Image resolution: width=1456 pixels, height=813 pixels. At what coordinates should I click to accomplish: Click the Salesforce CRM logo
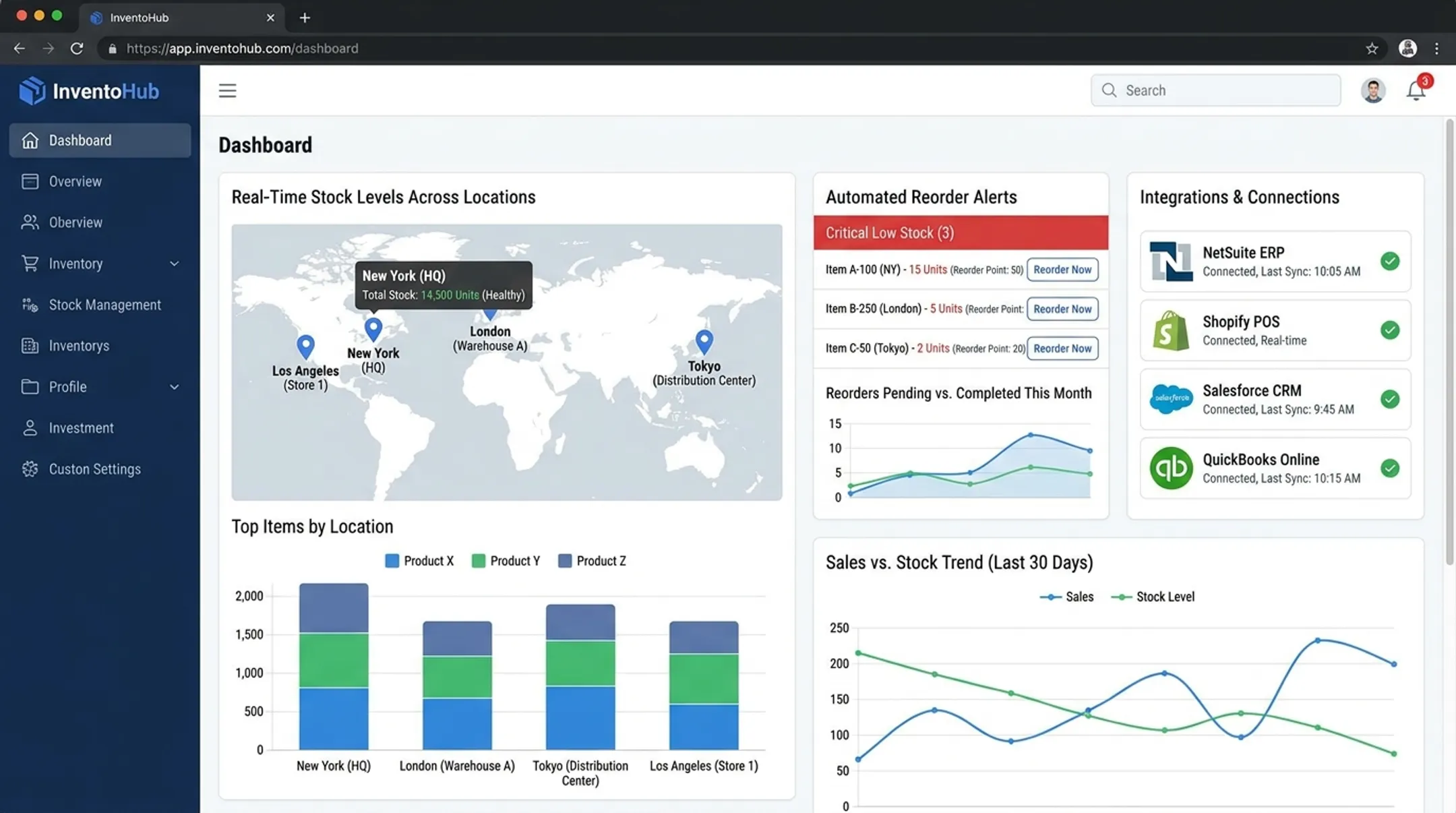pyautogui.click(x=1171, y=398)
